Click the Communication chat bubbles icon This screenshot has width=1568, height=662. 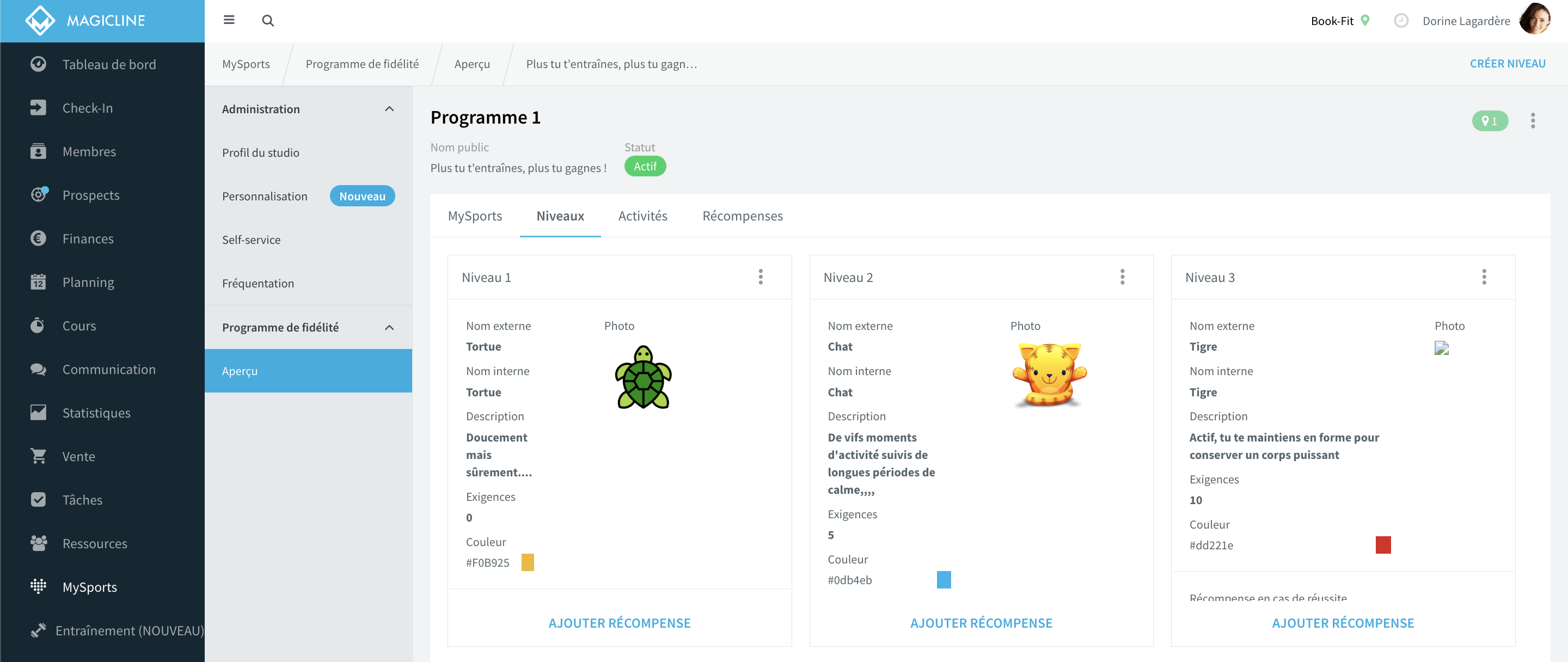pyautogui.click(x=38, y=369)
